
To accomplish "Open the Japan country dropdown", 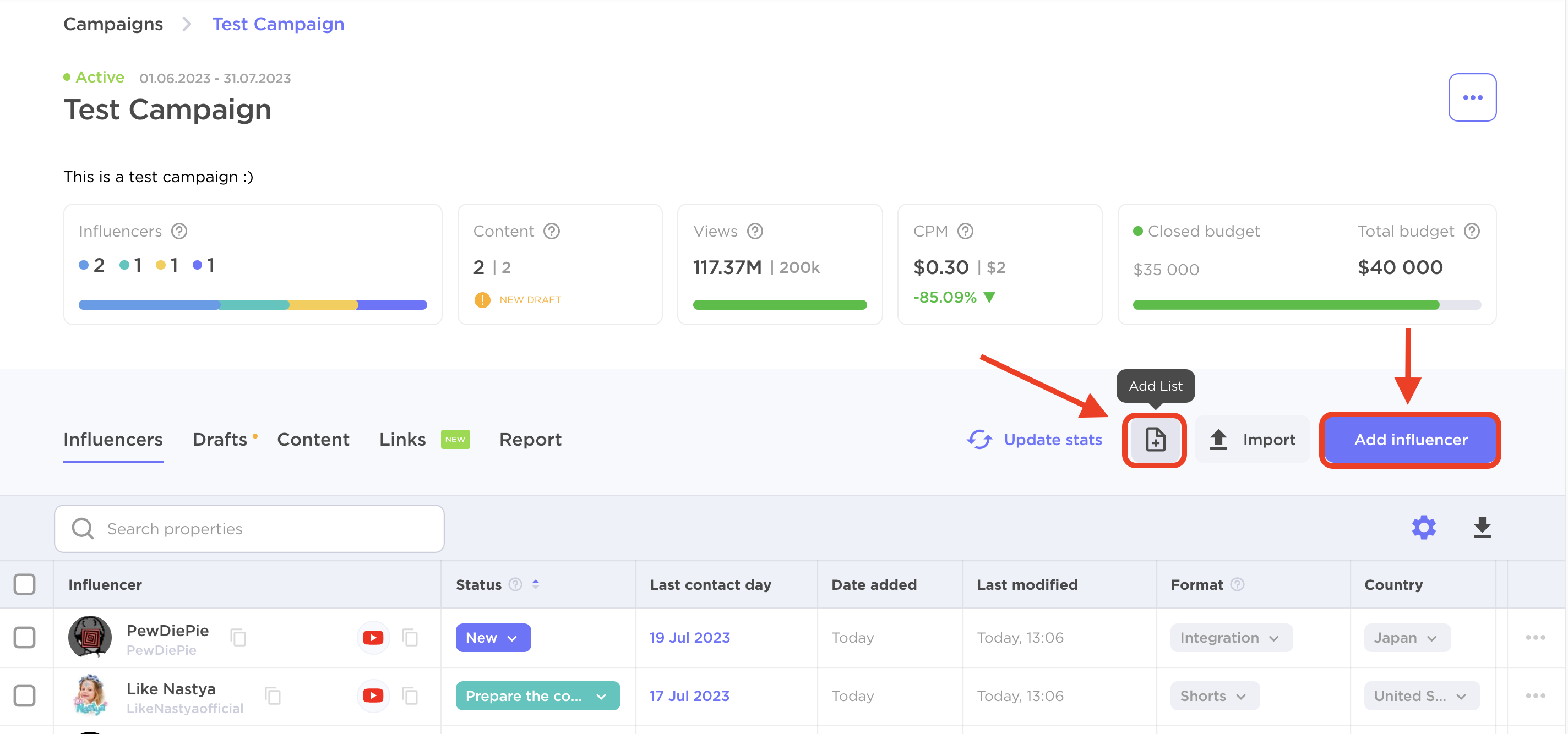I will (x=1407, y=637).
